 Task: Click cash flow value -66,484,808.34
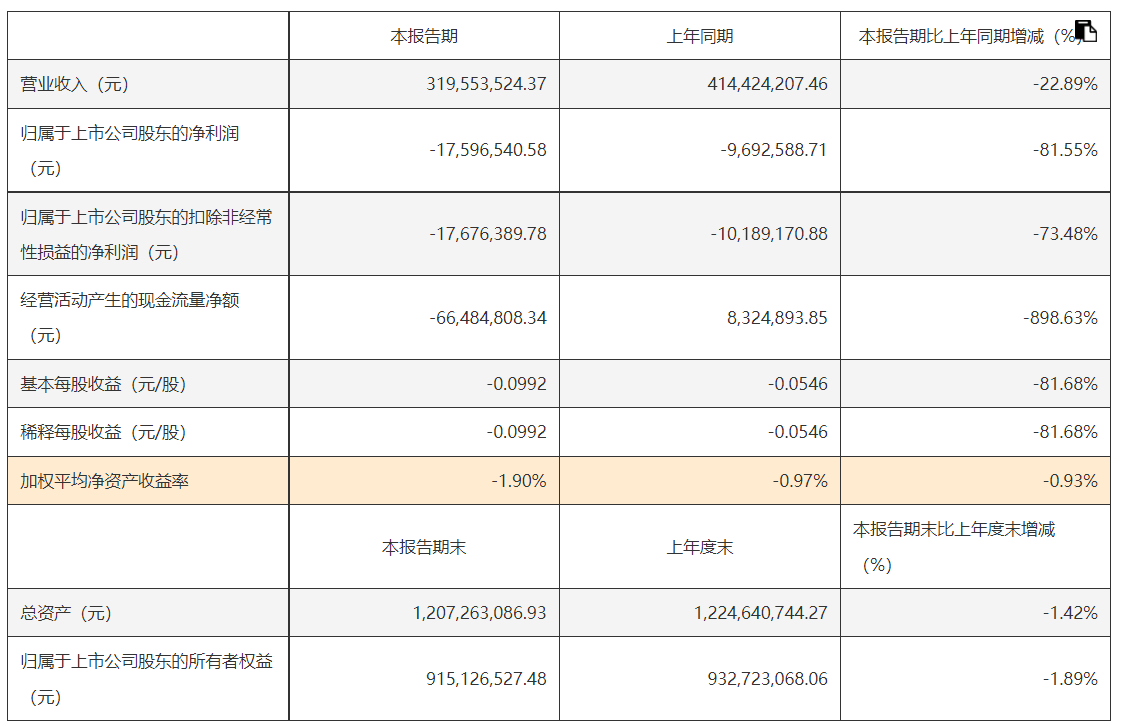488,318
